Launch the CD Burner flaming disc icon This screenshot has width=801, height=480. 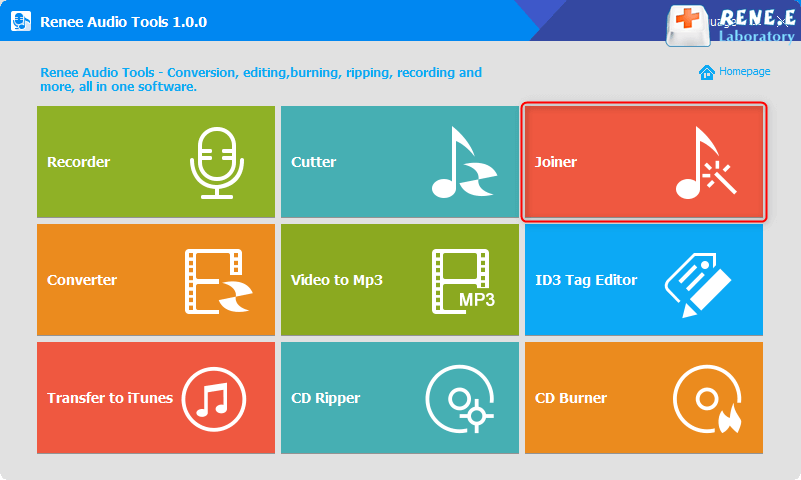pyautogui.click(x=708, y=399)
